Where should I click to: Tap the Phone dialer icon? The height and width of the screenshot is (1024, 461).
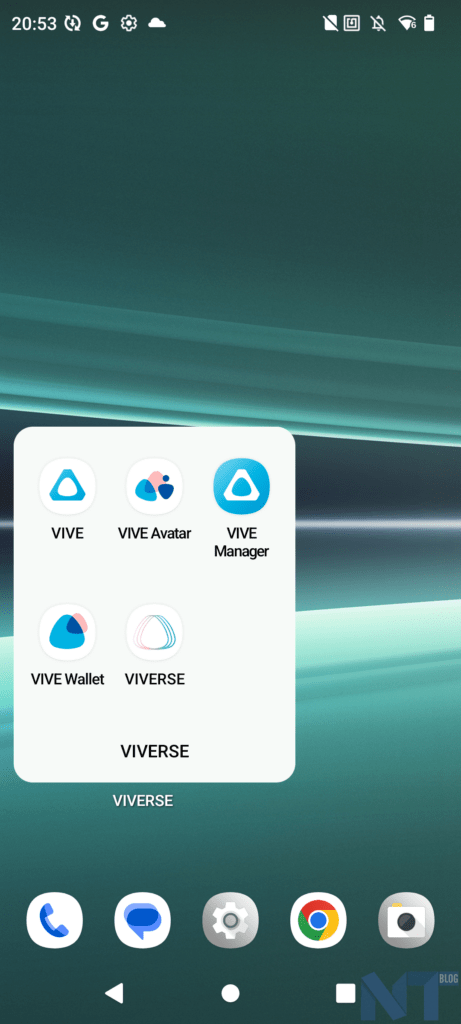click(x=55, y=920)
